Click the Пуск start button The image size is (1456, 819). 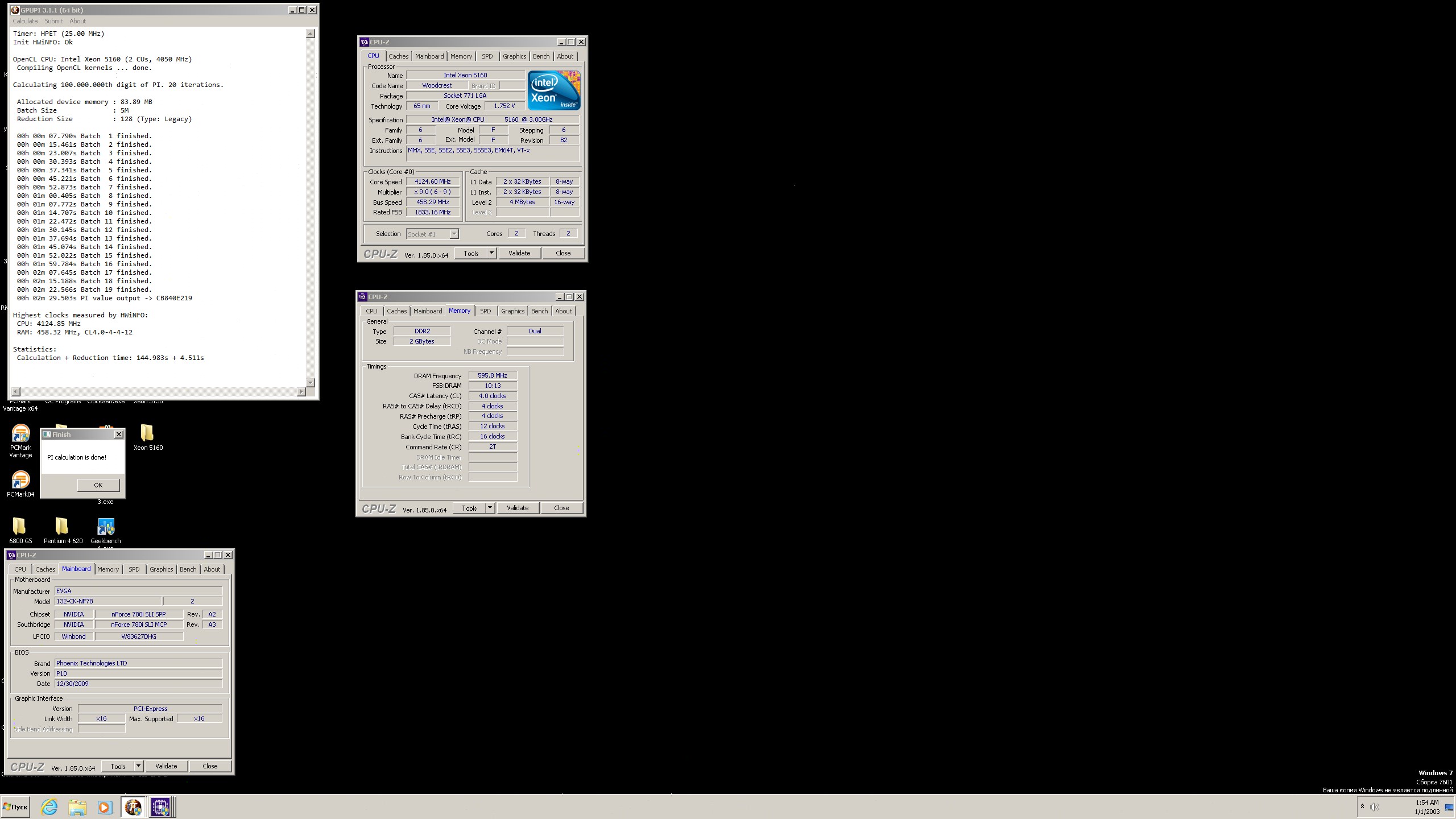[15, 806]
